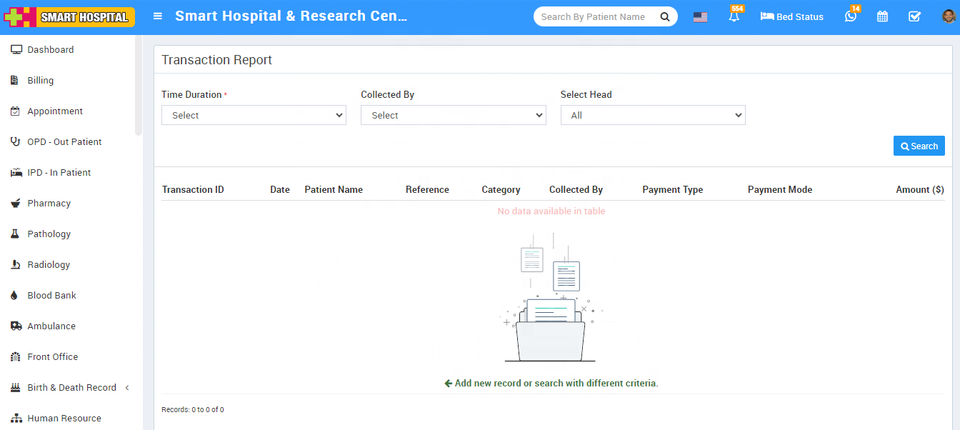Click the US flag language icon

(700, 17)
